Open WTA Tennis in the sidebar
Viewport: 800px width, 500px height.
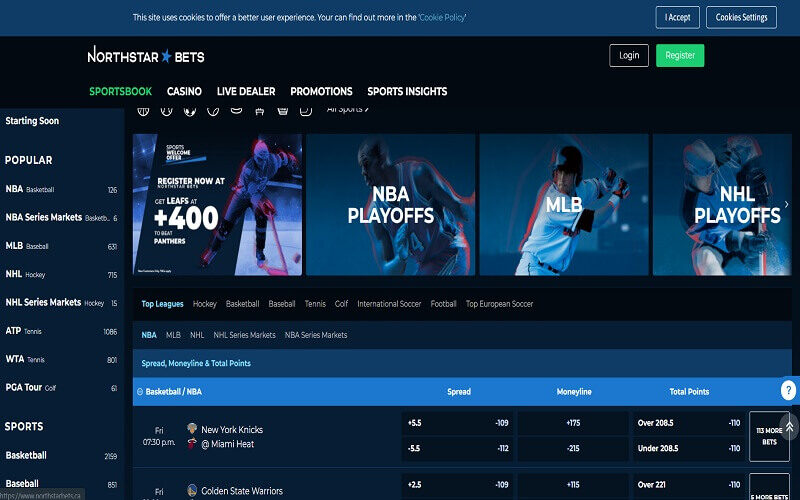pos(61,359)
